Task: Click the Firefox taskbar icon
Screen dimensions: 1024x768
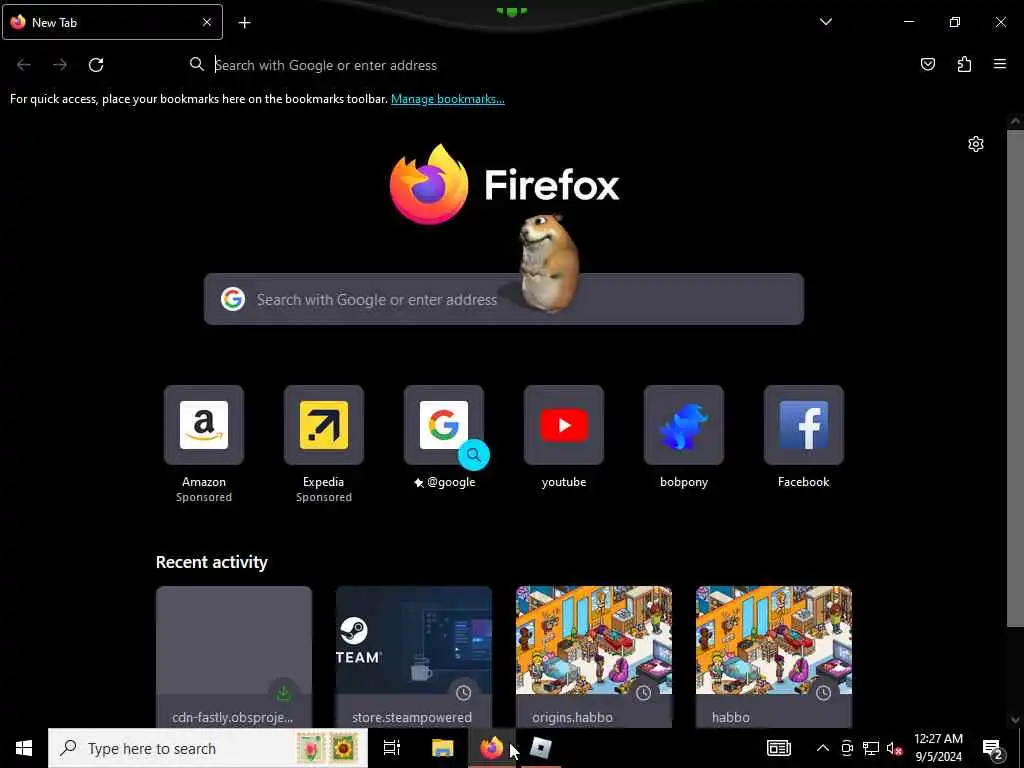Action: (492, 748)
